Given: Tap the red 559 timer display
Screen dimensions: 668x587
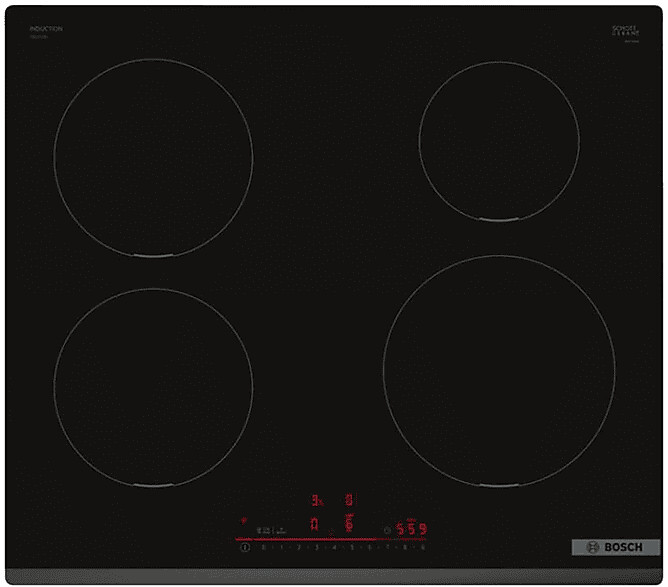Looking at the screenshot, I should coord(411,529).
